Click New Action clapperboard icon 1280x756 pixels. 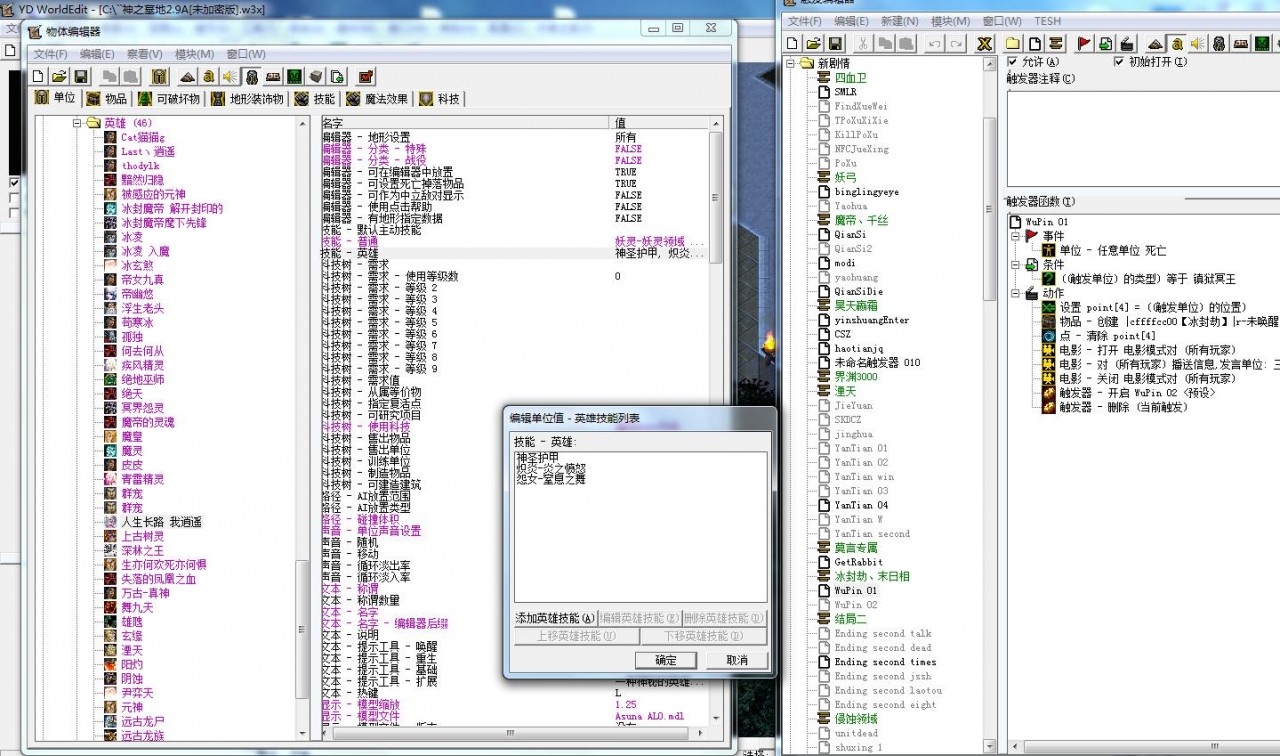coord(1127,44)
